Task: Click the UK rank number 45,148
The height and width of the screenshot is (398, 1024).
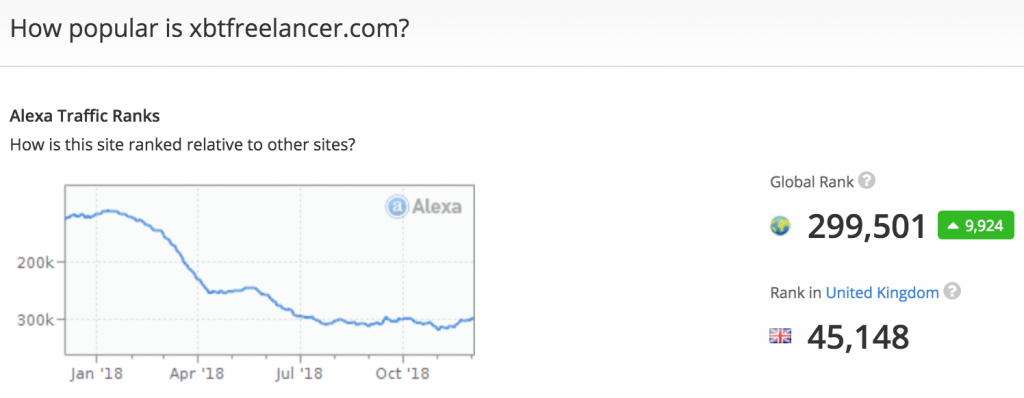Action: (x=859, y=337)
